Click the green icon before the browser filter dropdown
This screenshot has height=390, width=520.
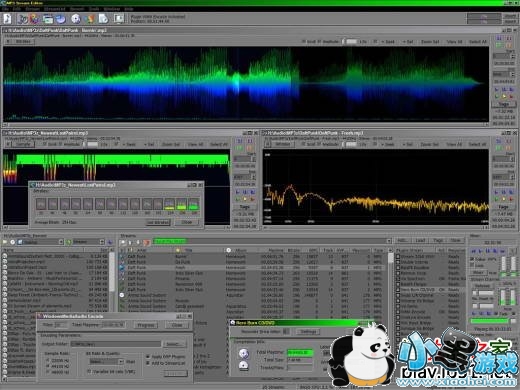(69, 242)
